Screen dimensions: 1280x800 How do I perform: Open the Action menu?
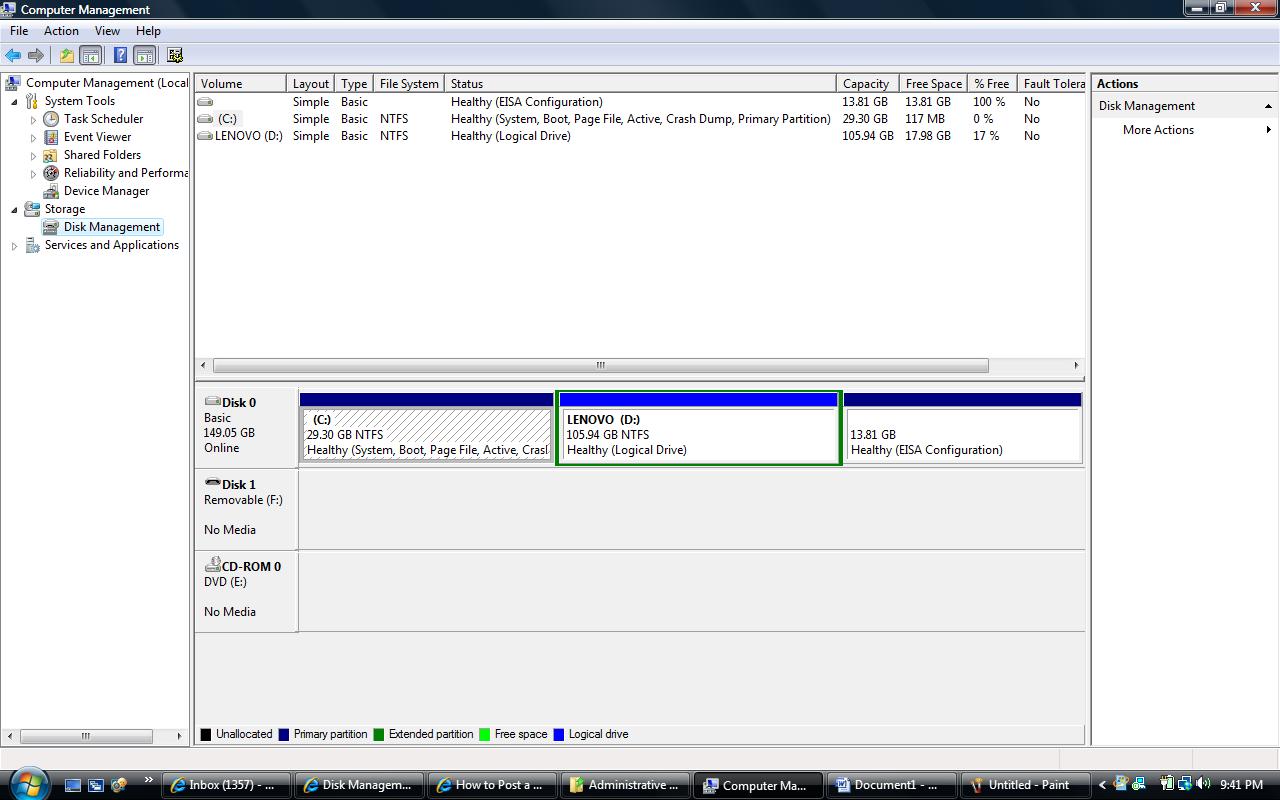pyautogui.click(x=61, y=31)
